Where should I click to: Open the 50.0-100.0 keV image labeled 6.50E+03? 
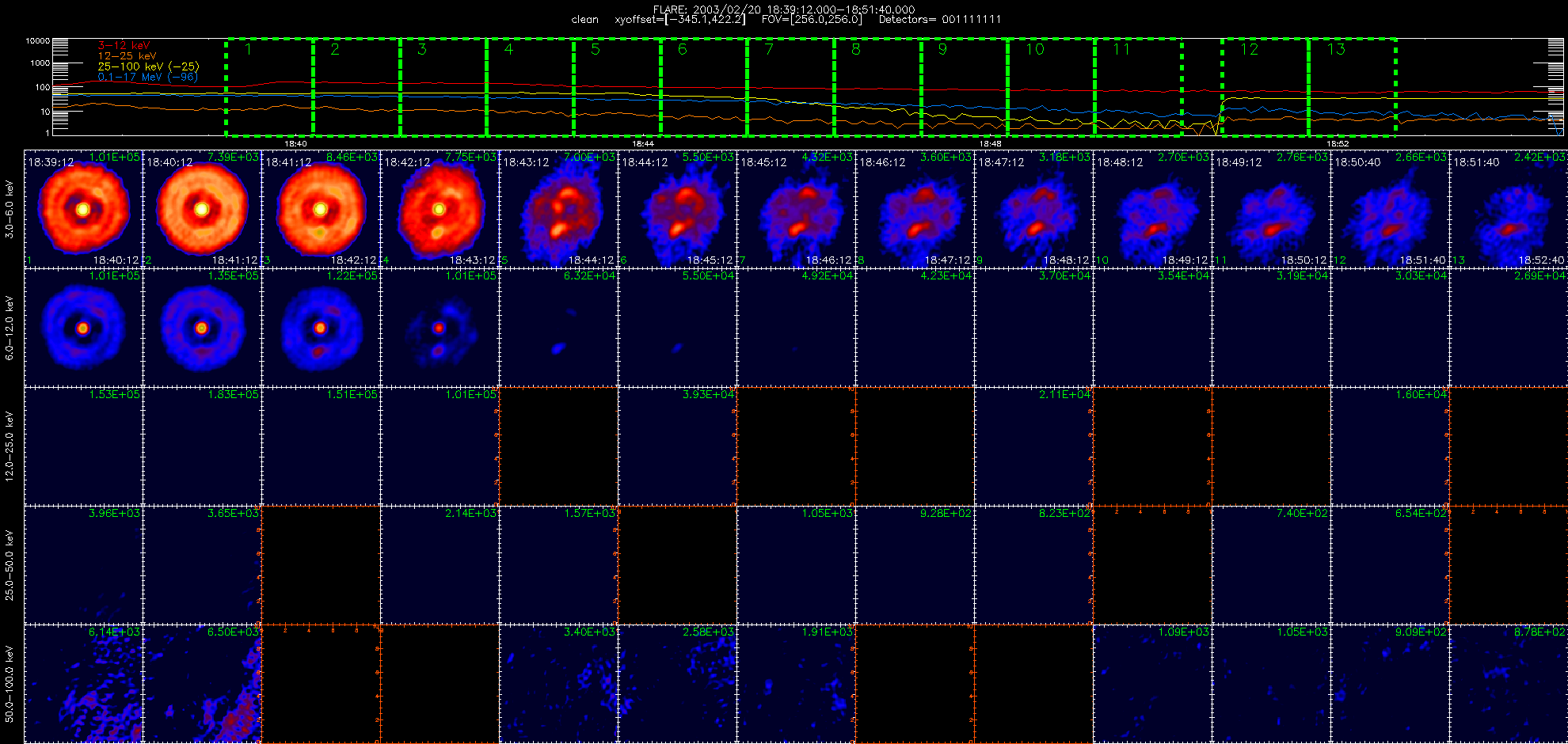[202, 684]
